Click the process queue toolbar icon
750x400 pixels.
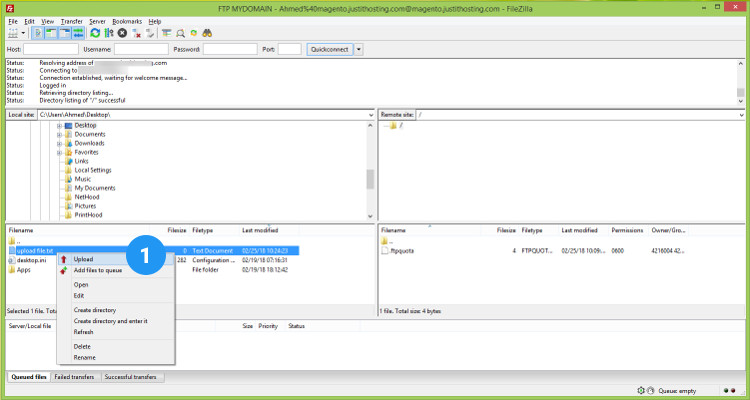[109, 33]
